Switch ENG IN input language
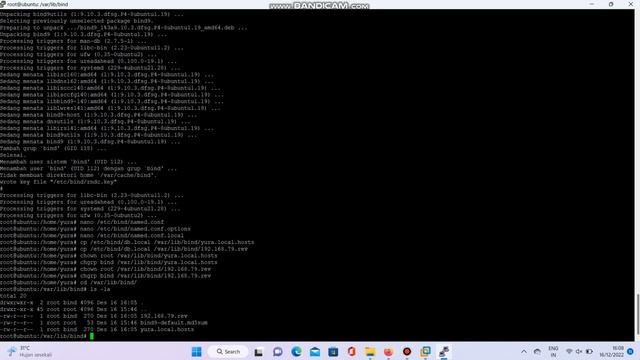Screen dimensions: 640x360 [553, 351]
